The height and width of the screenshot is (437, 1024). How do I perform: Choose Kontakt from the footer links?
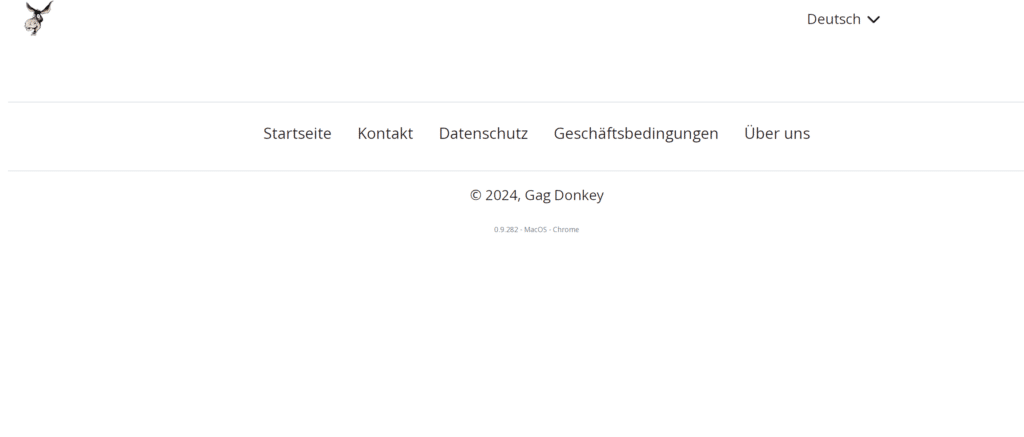click(385, 133)
